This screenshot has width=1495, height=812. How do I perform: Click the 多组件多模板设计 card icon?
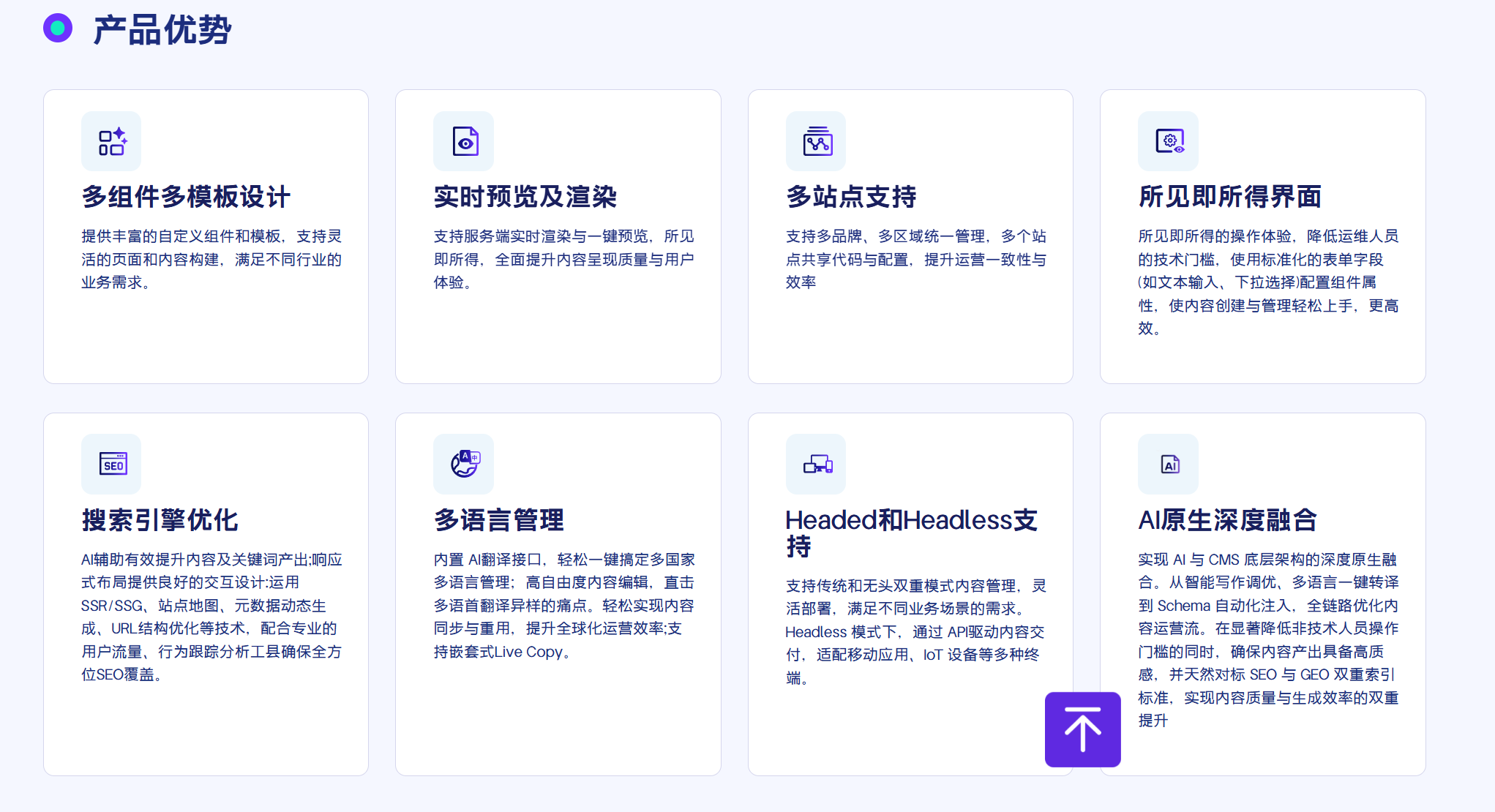110,141
